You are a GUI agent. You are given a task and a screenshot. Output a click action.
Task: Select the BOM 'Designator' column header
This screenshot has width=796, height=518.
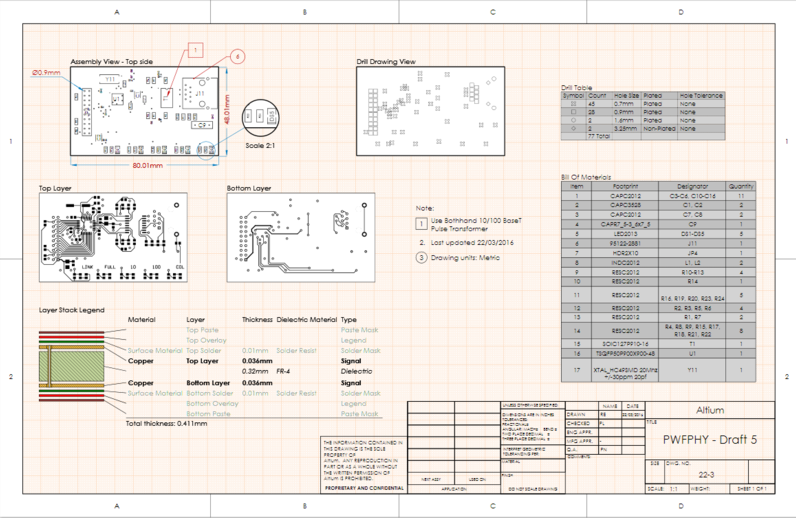(x=692, y=186)
